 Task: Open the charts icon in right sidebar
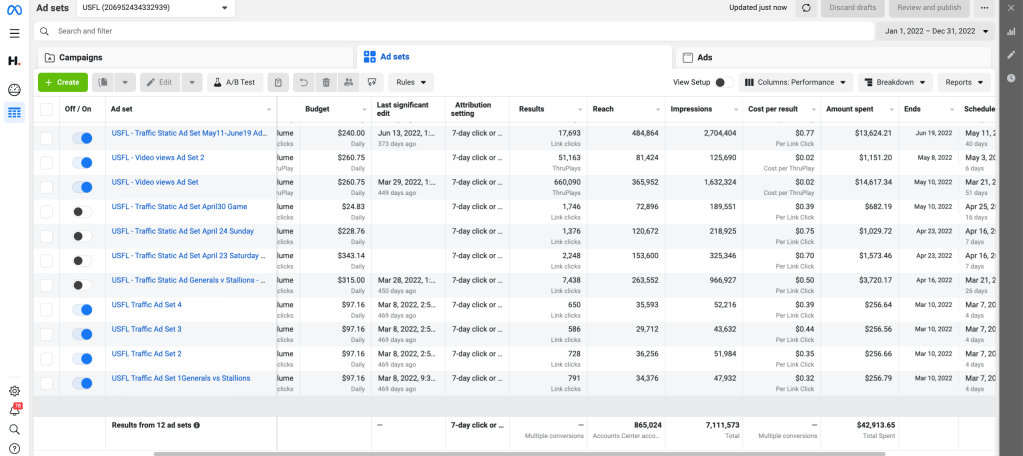tap(1011, 31)
